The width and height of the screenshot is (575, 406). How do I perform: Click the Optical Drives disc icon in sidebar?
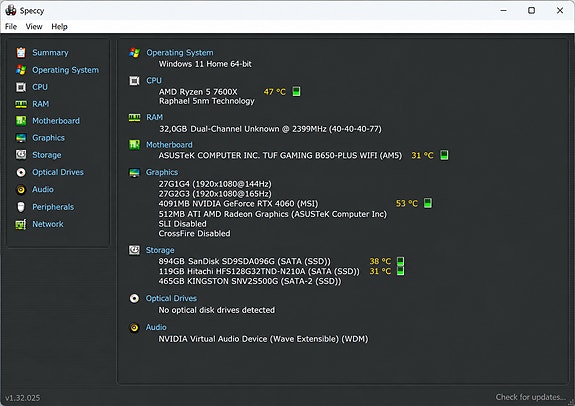(21, 172)
